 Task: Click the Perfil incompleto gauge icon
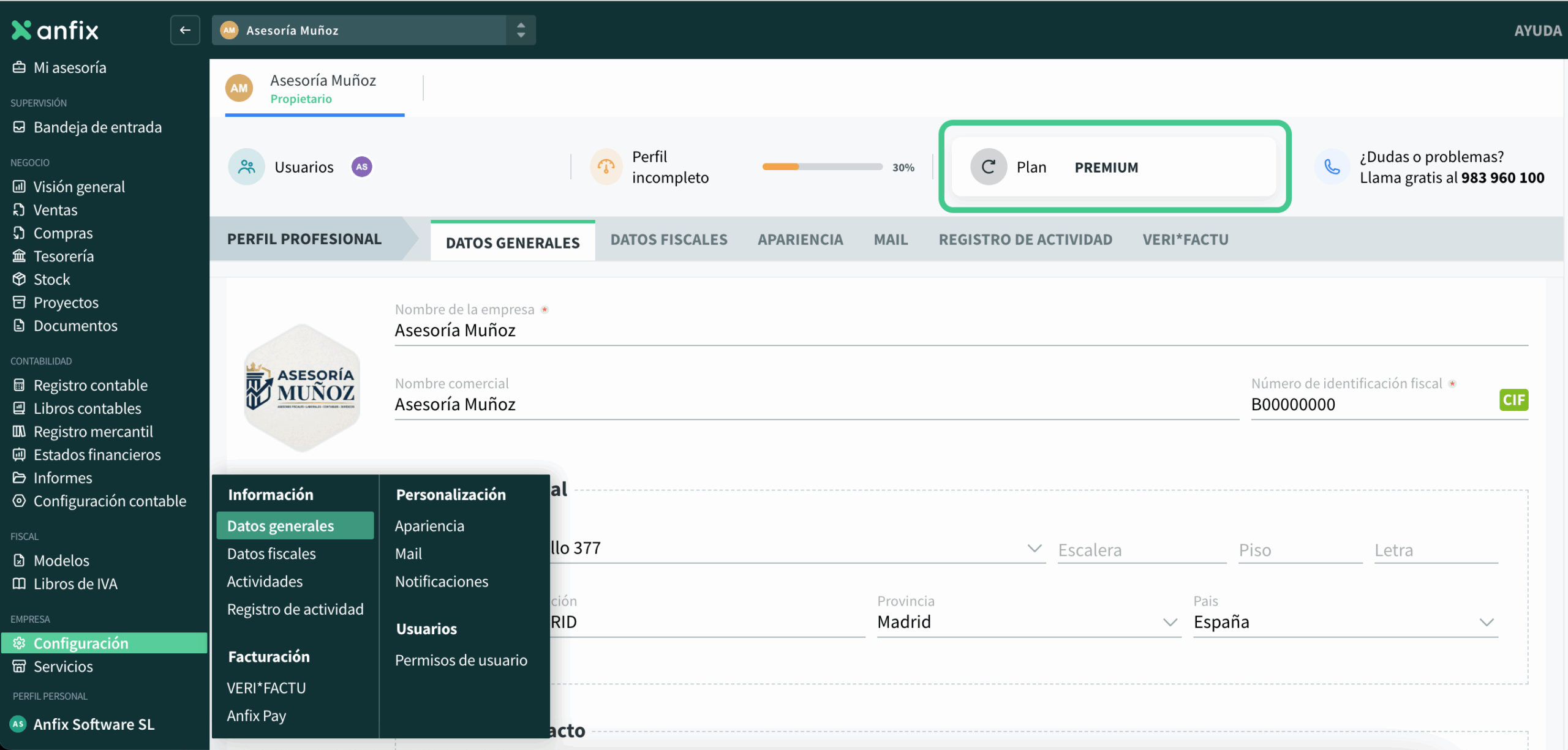point(606,167)
